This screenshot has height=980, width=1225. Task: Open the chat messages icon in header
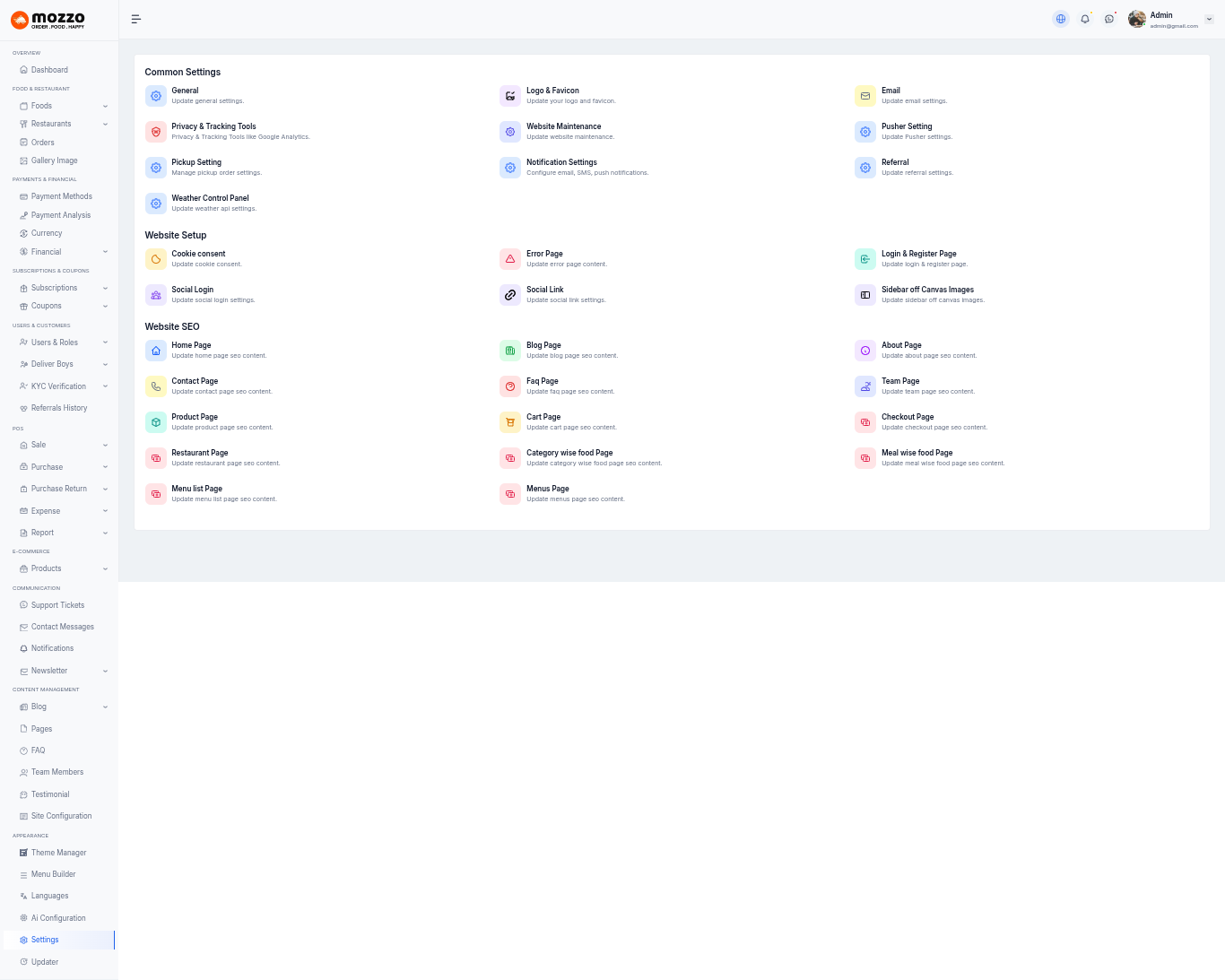tap(1109, 19)
